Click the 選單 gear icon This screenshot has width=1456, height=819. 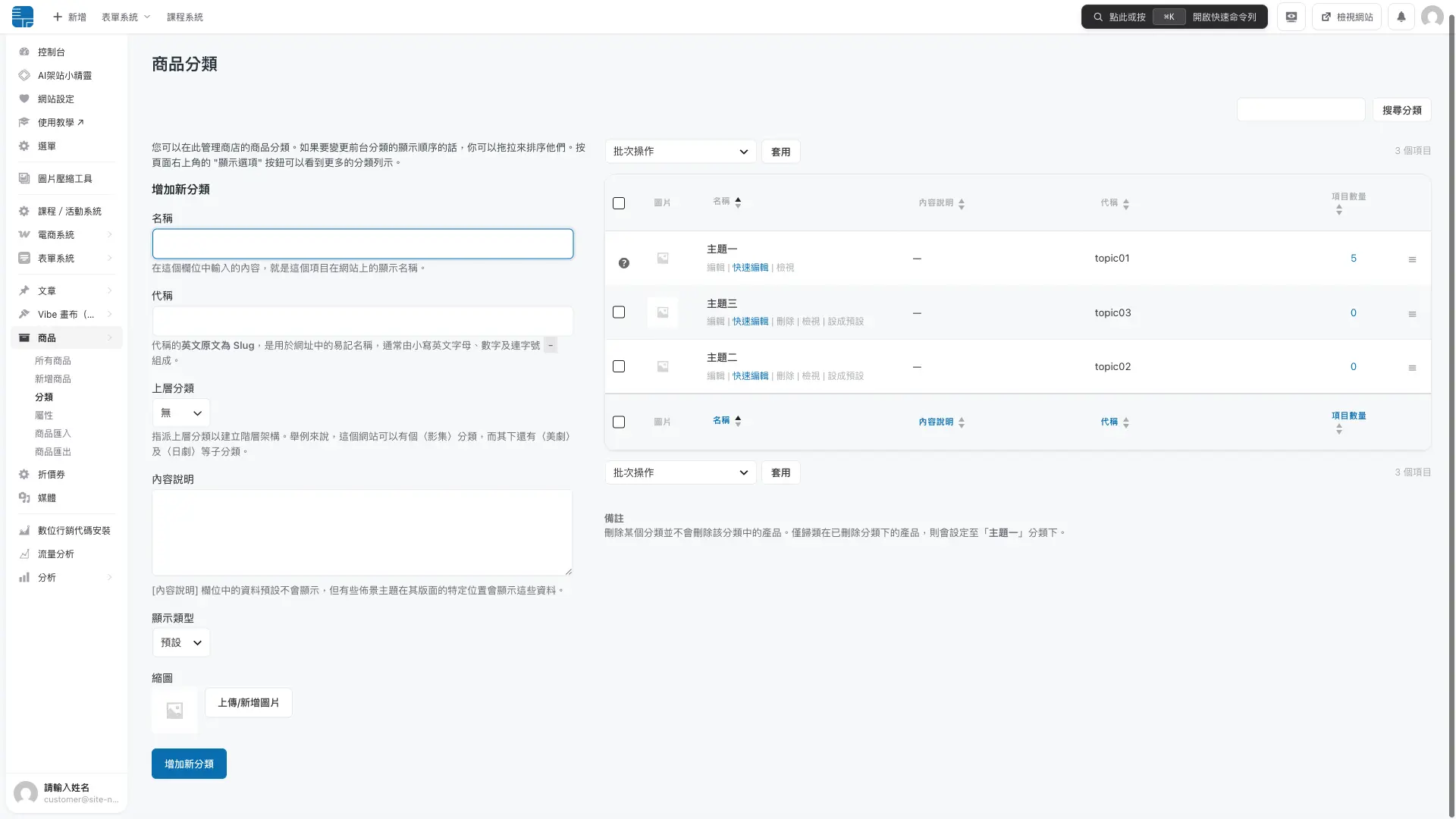pyautogui.click(x=24, y=146)
